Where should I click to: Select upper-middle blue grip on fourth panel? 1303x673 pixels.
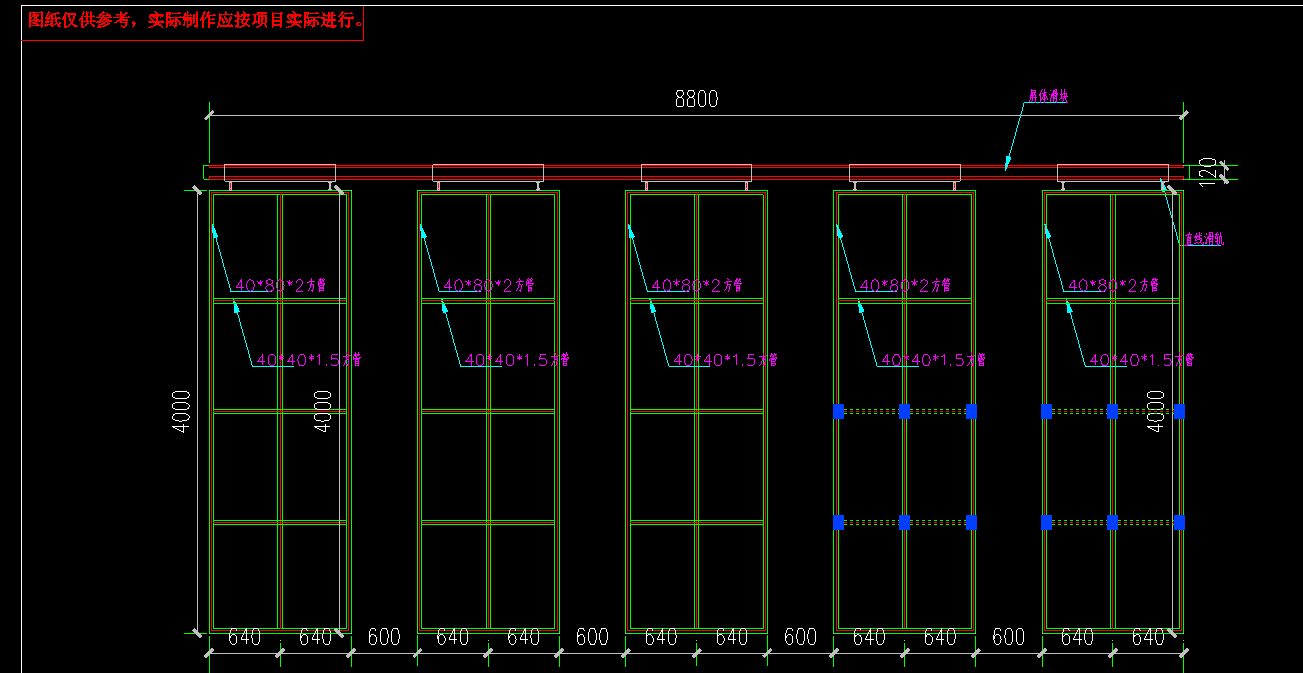point(904,411)
